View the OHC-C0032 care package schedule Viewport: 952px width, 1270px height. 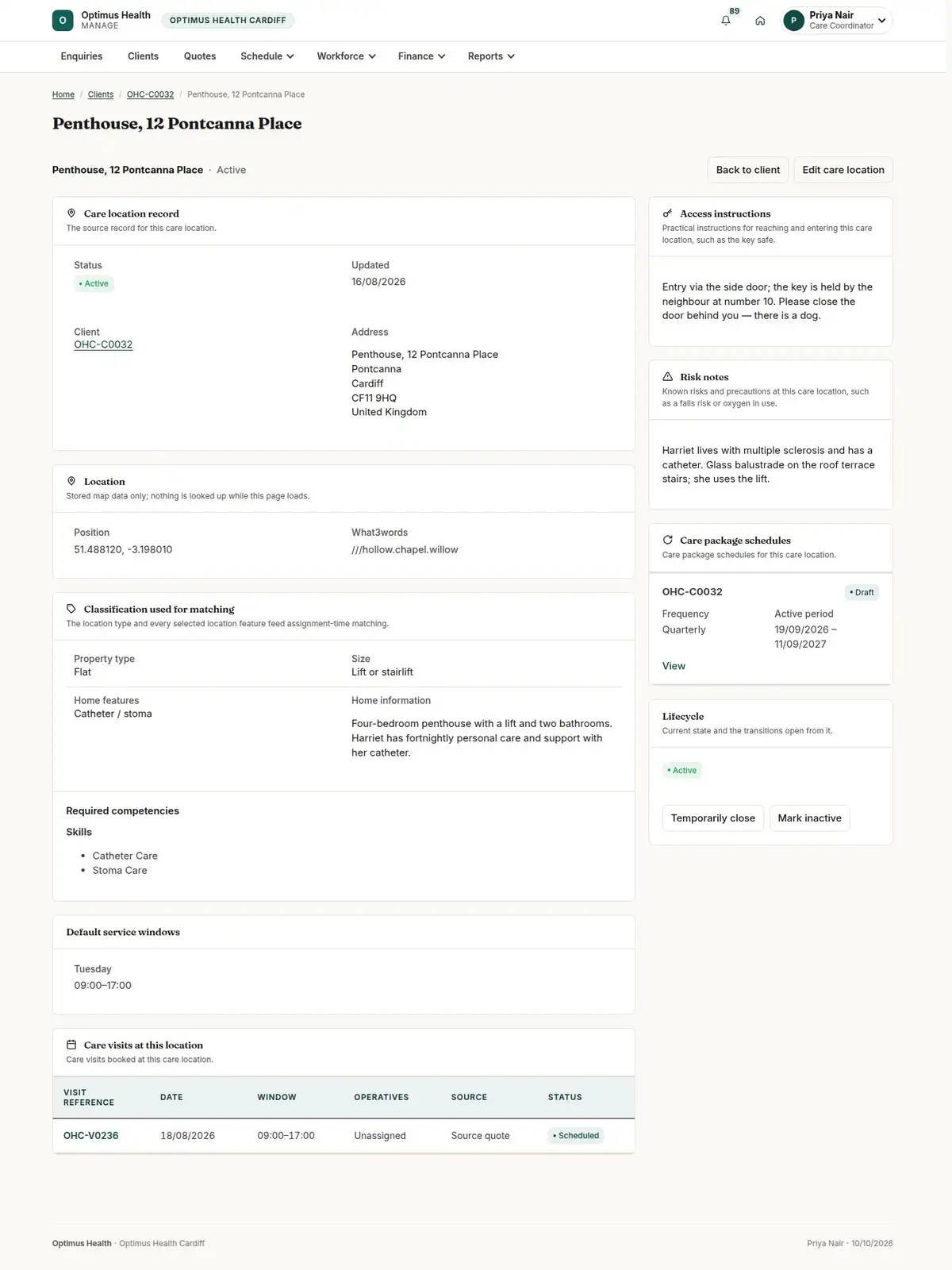[x=674, y=666]
